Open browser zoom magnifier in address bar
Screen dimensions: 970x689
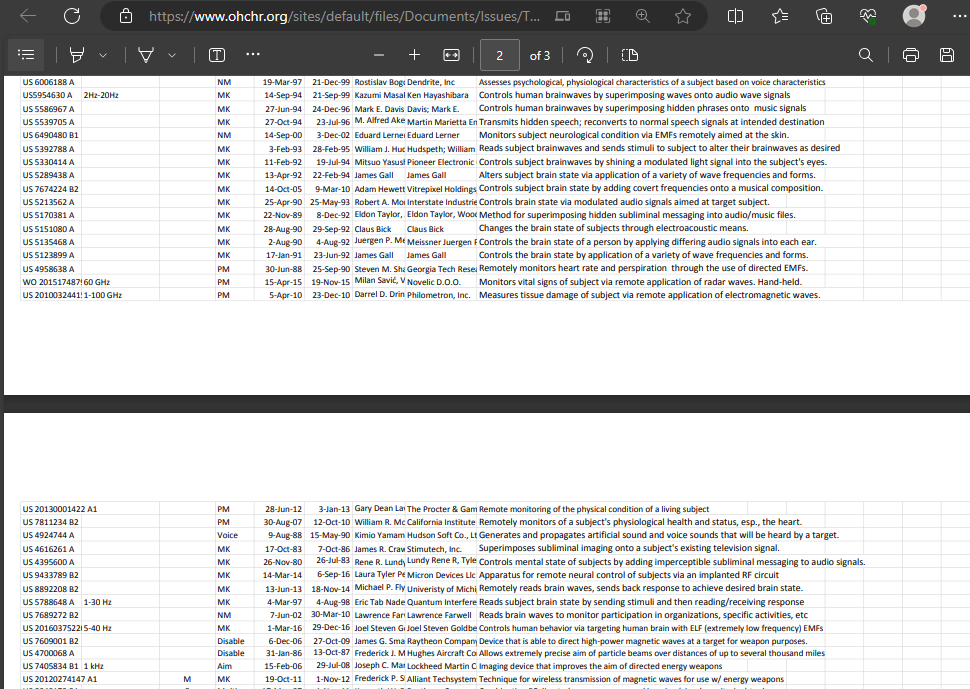643,16
